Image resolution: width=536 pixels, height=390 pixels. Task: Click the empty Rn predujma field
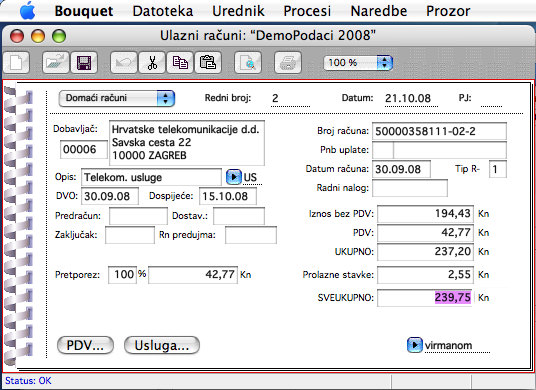point(251,235)
